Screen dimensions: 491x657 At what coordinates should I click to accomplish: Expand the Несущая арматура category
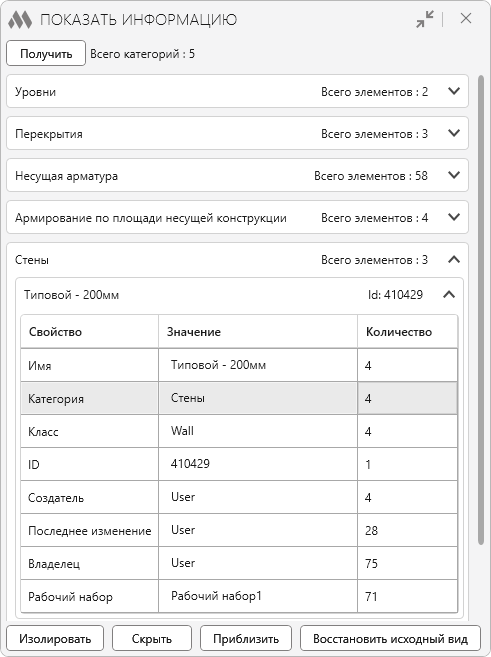pyautogui.click(x=454, y=175)
